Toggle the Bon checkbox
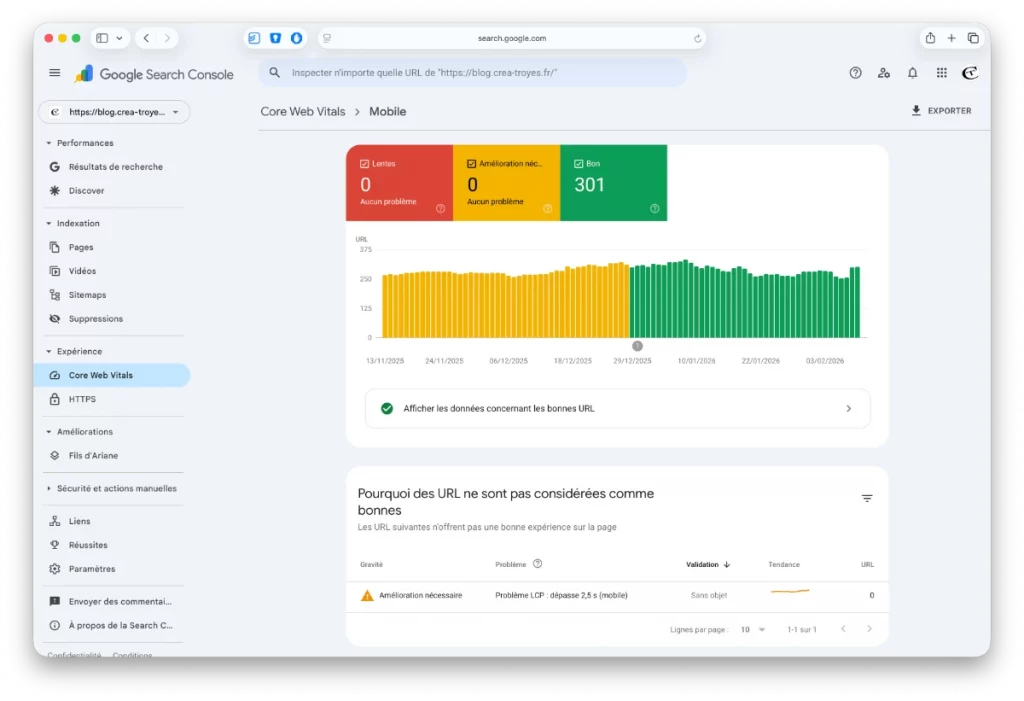 pos(579,163)
